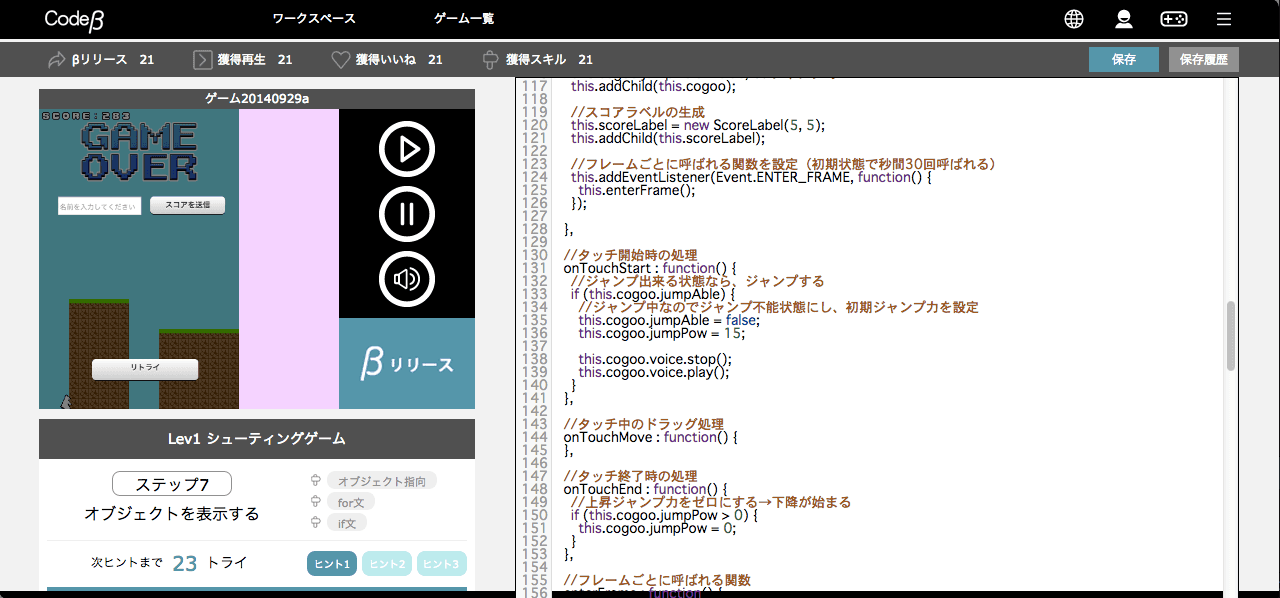This screenshot has width=1280, height=598.
Task: Click the game controller icon
Action: (x=1173, y=19)
